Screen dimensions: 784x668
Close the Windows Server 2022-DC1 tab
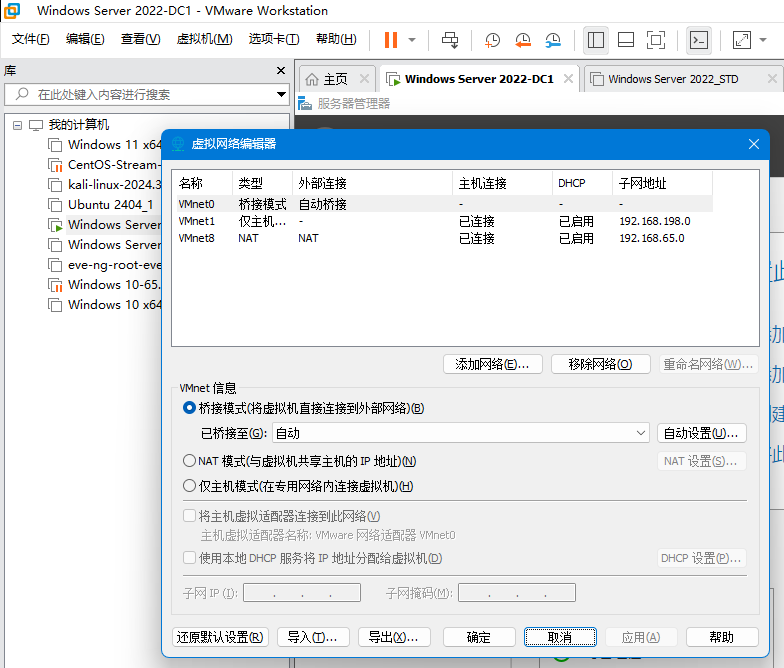click(568, 78)
